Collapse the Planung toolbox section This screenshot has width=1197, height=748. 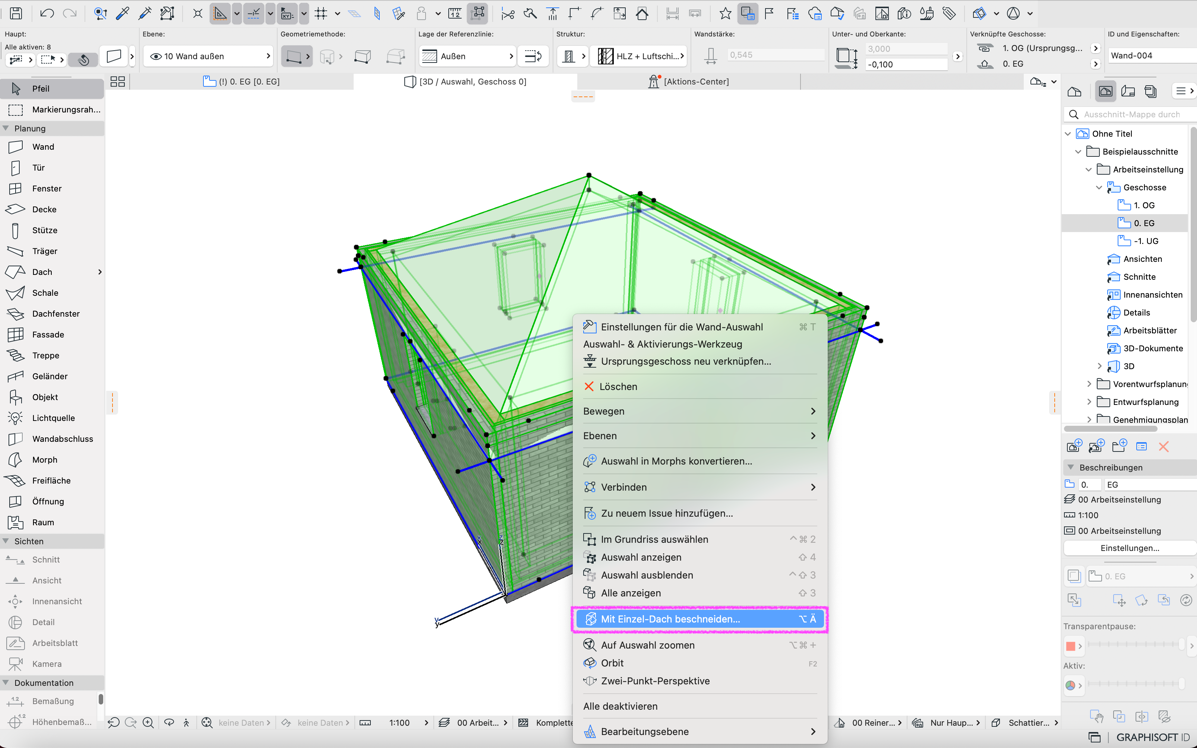pos(6,128)
